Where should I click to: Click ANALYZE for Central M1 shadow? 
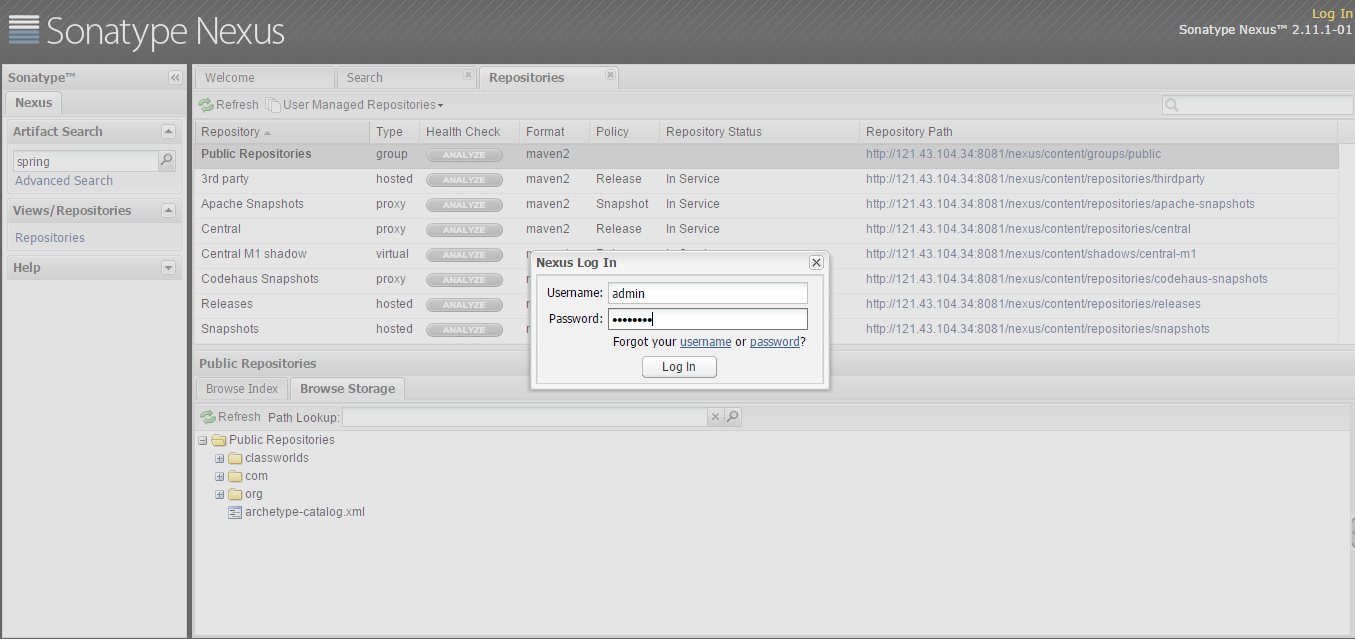pos(464,255)
